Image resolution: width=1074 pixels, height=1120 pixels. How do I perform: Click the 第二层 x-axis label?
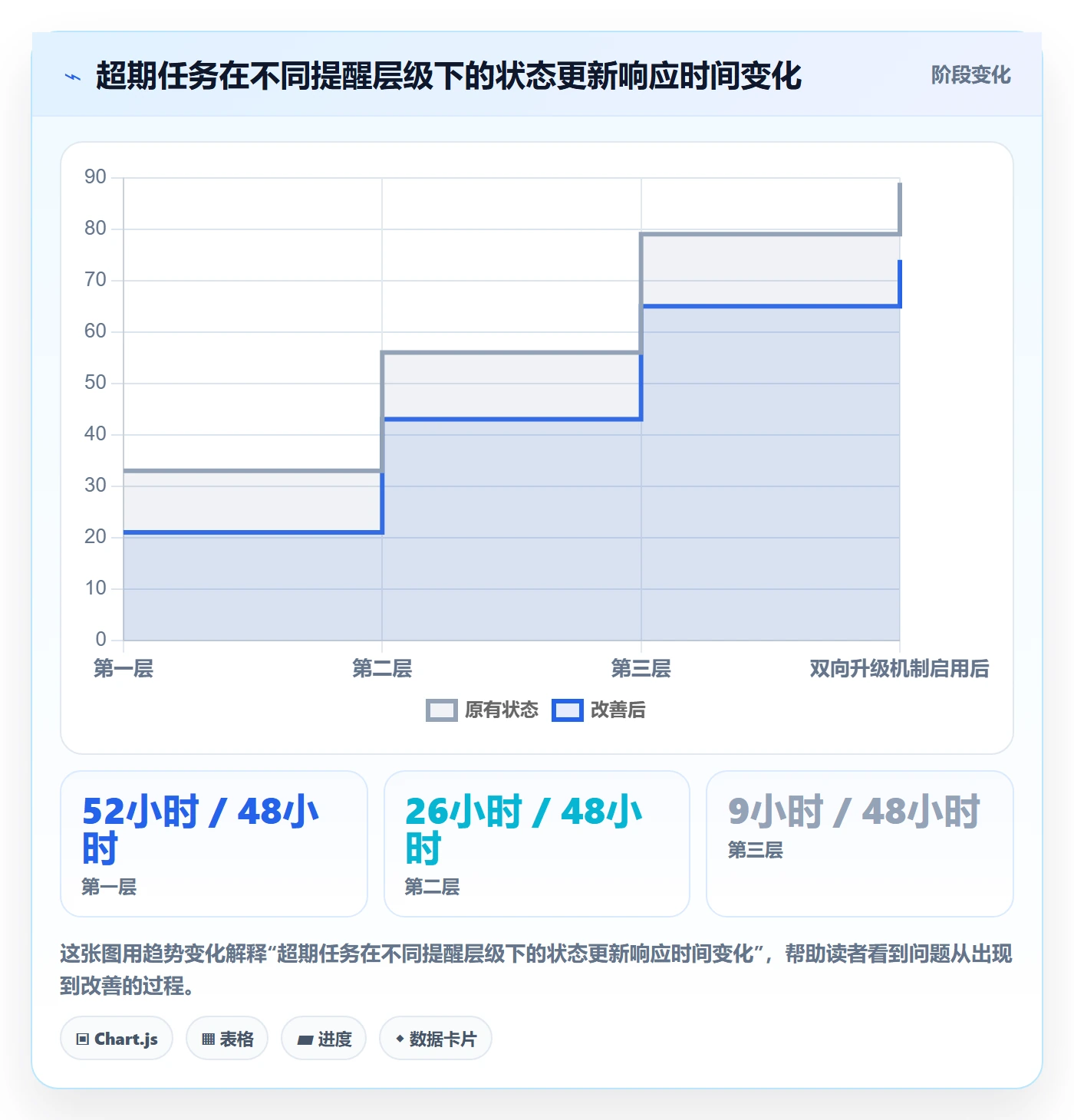pyautogui.click(x=382, y=669)
